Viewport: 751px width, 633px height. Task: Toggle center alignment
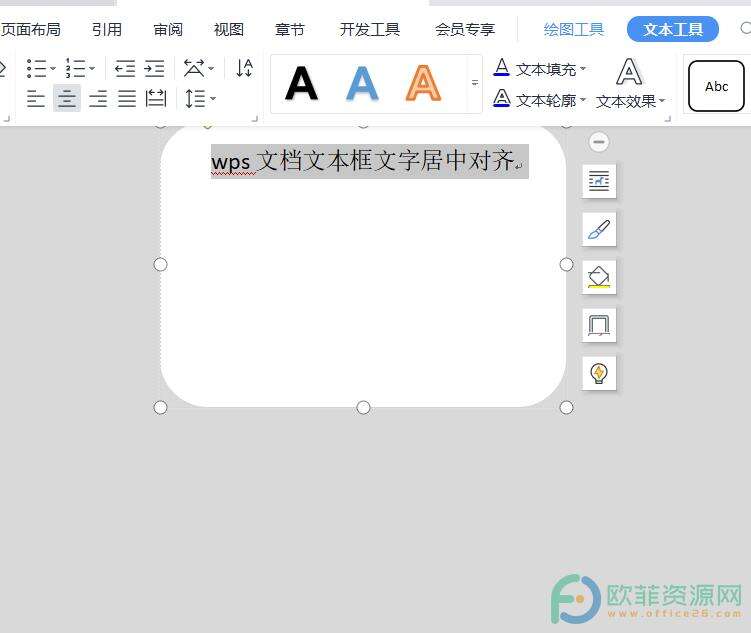[x=67, y=99]
